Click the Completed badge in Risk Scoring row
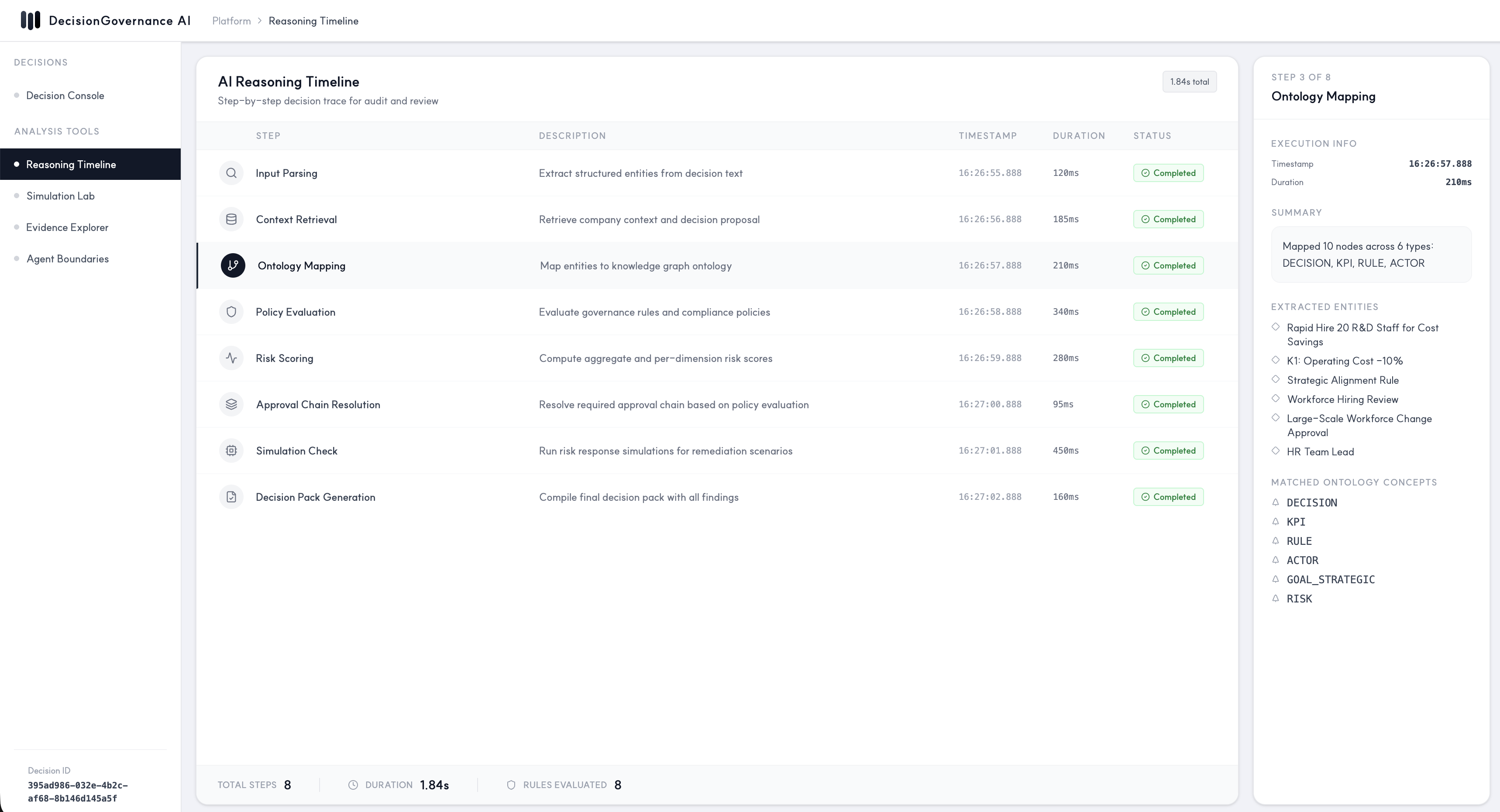The width and height of the screenshot is (1500, 812). click(x=1168, y=358)
